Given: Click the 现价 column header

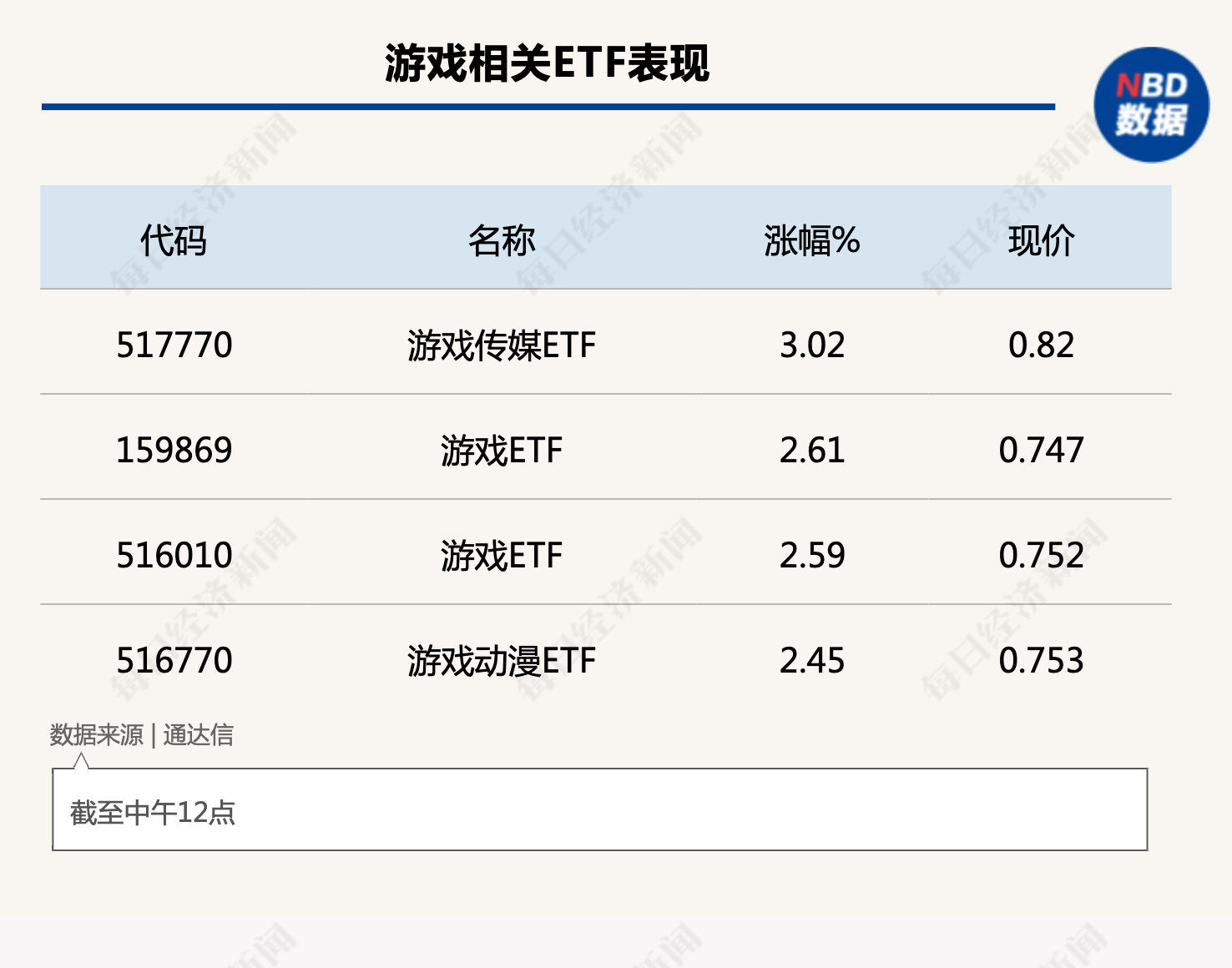Looking at the screenshot, I should pyautogui.click(x=1041, y=241).
